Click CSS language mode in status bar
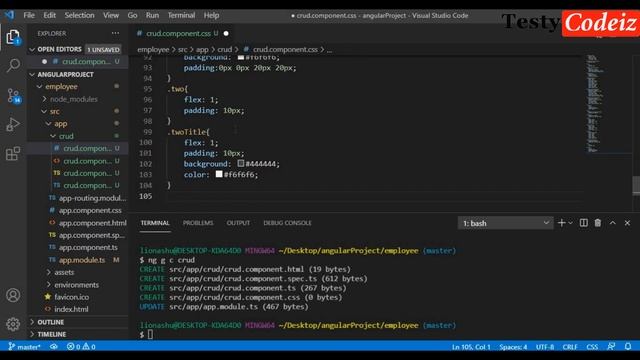The width and height of the screenshot is (640, 360). pyautogui.click(x=592, y=347)
